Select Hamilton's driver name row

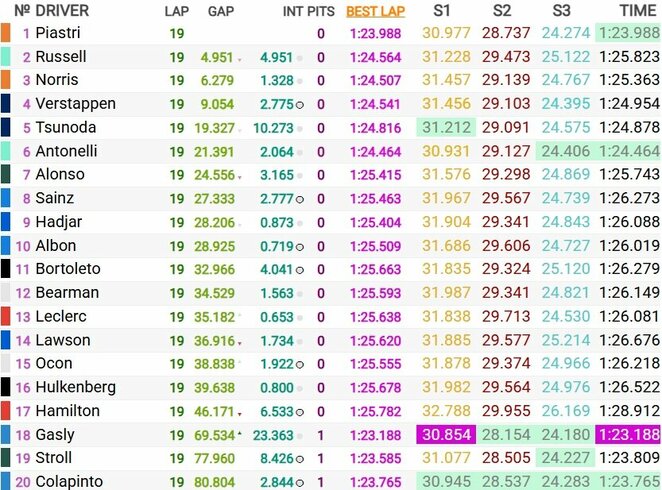point(67,411)
